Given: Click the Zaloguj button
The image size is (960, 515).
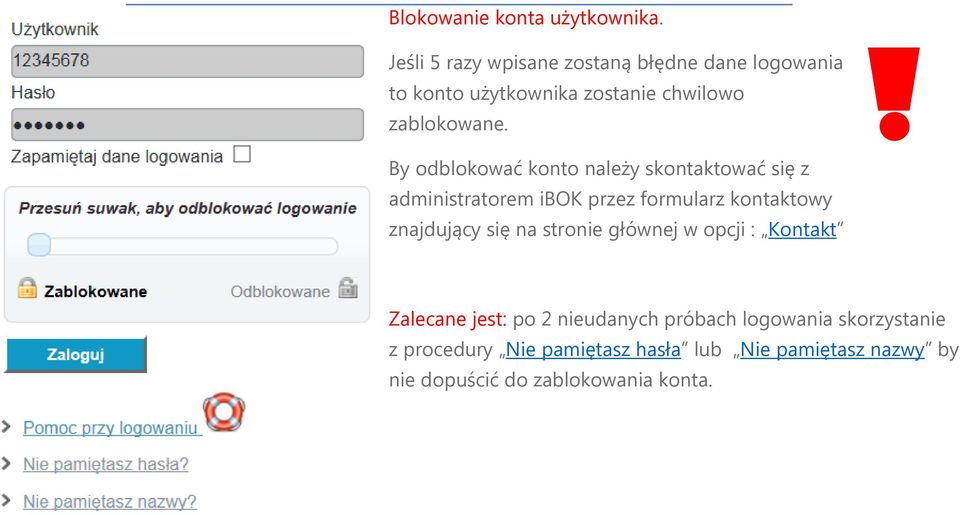Looking at the screenshot, I should point(76,355).
